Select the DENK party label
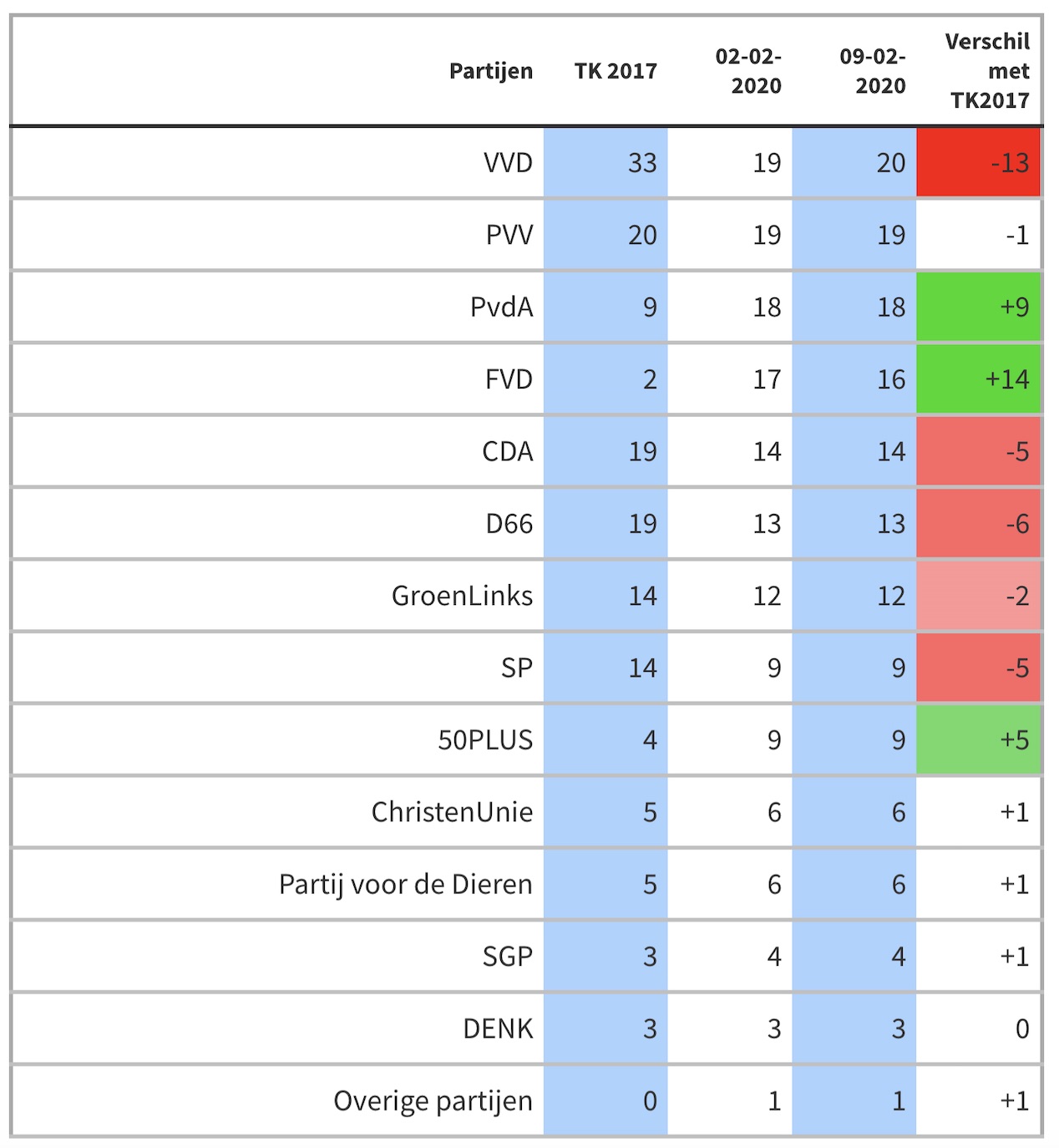Image resolution: width=1059 pixels, height=1148 pixels. coord(498,1029)
